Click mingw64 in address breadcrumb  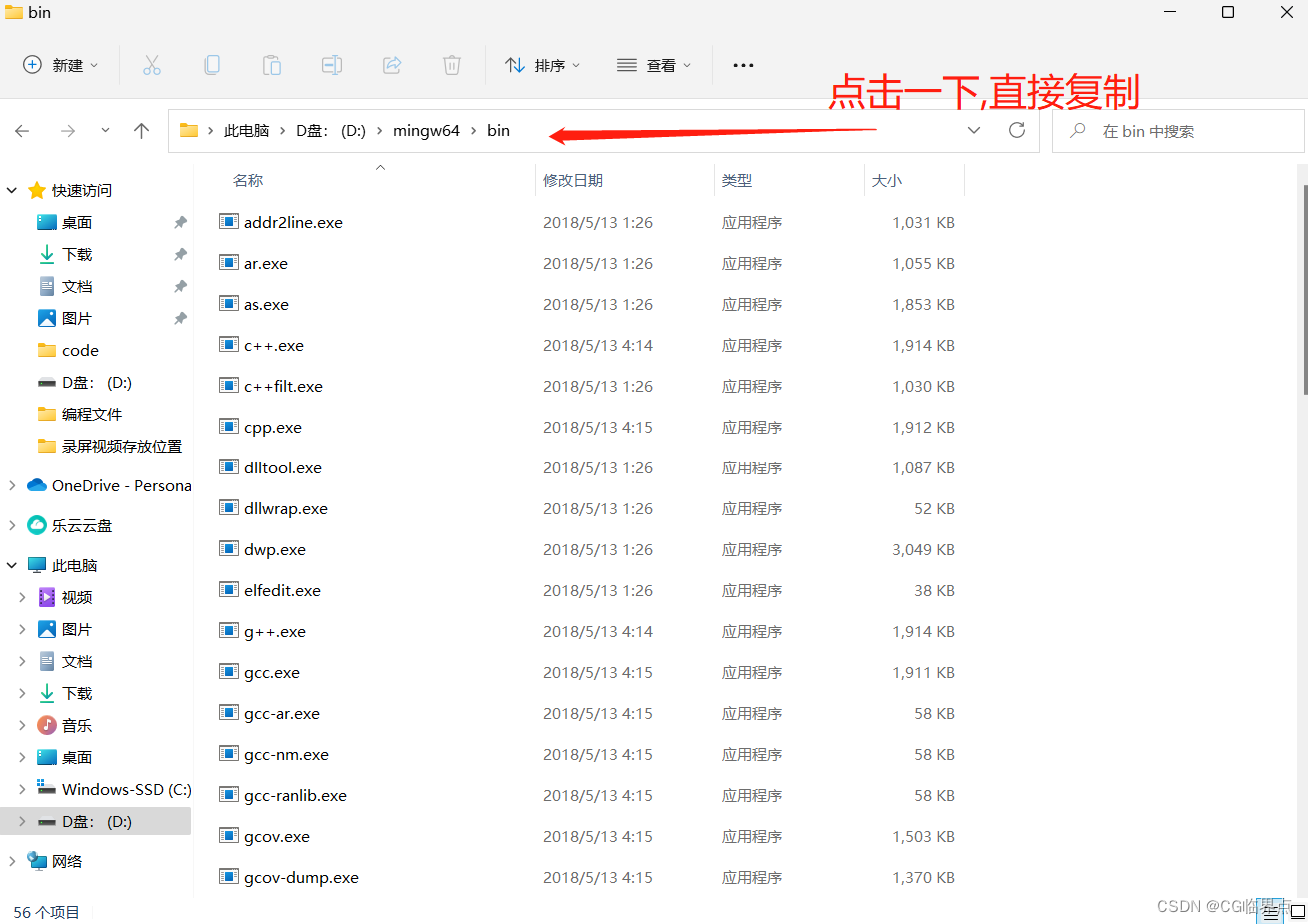click(x=426, y=131)
